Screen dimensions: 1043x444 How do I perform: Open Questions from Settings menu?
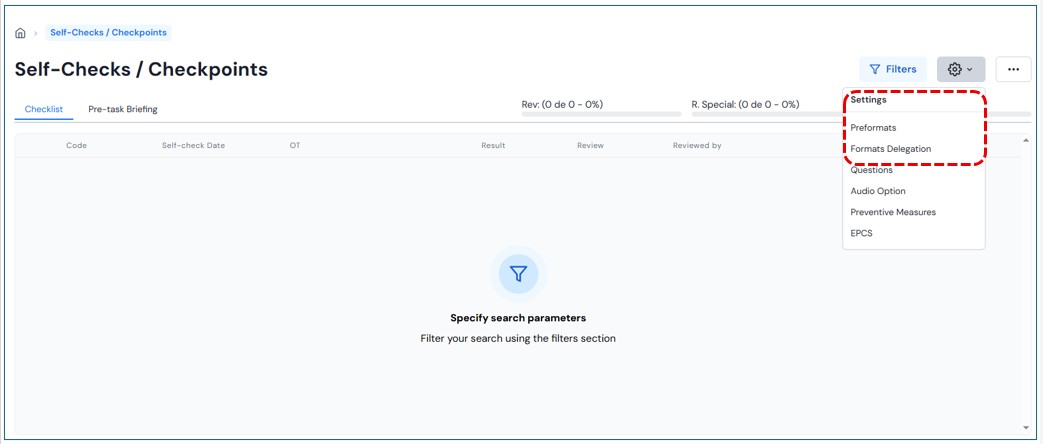[871, 170]
